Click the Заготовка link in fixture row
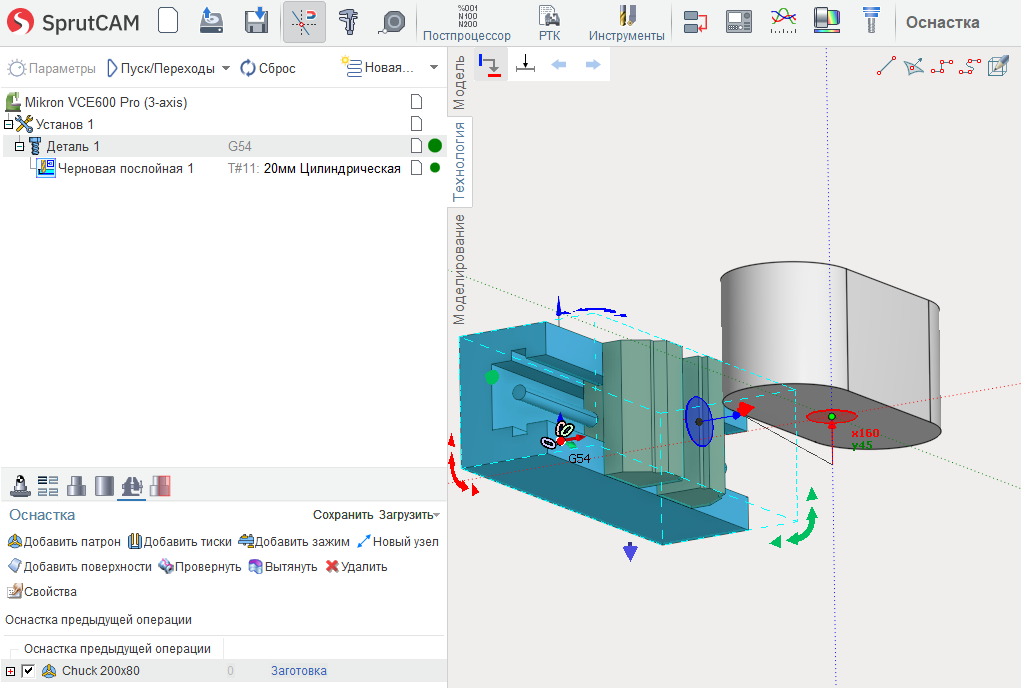Viewport: 1021px width, 688px height. (x=298, y=671)
